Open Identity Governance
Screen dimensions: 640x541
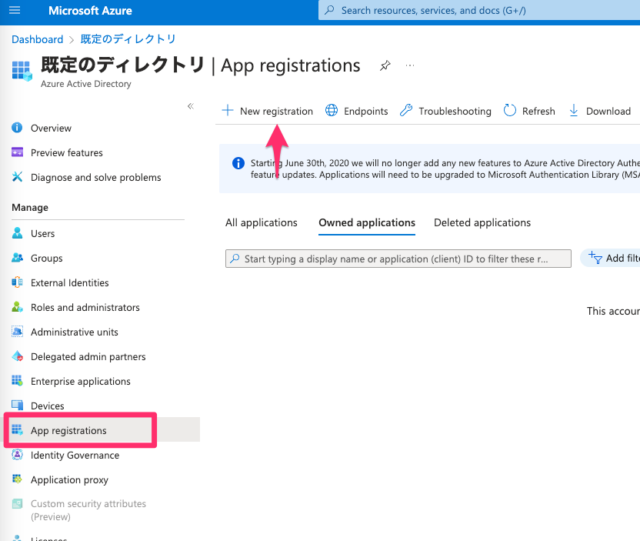tap(75, 455)
